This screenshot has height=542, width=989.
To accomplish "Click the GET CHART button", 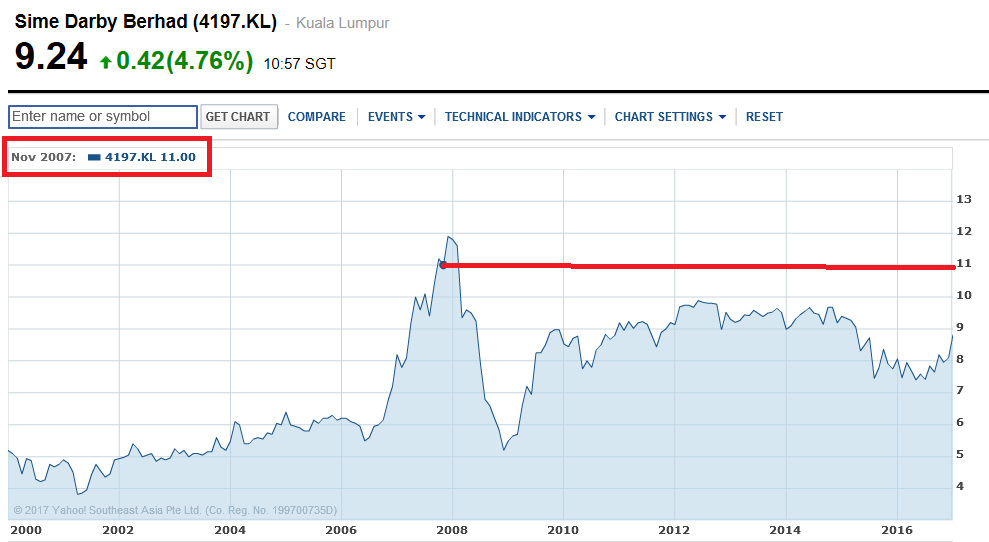I will point(238,117).
